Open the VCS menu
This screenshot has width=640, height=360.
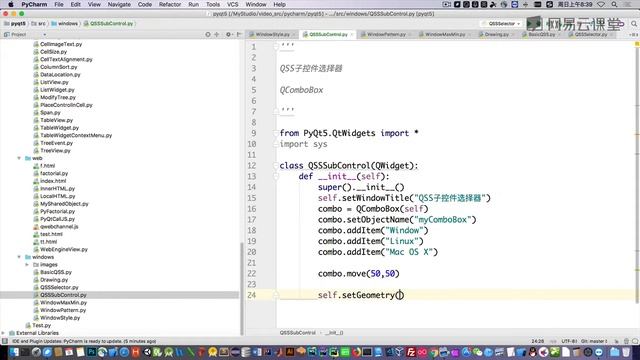233,4
